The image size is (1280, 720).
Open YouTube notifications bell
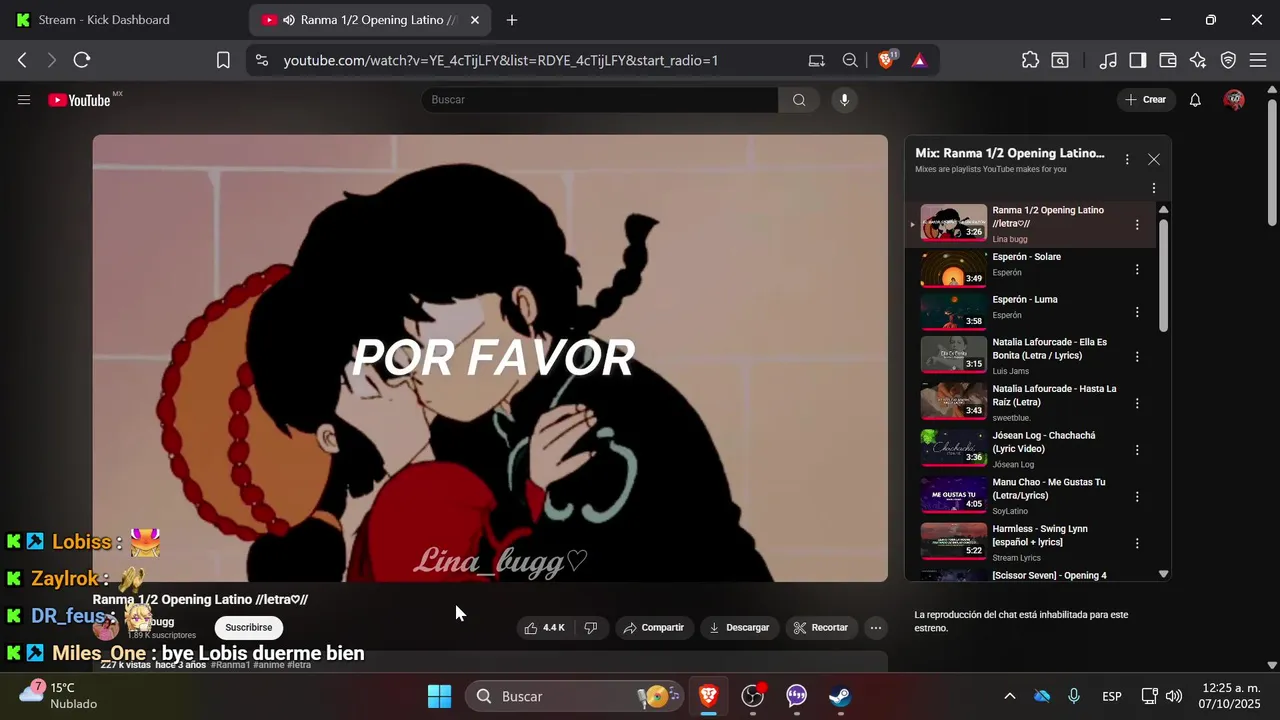tap(1195, 100)
